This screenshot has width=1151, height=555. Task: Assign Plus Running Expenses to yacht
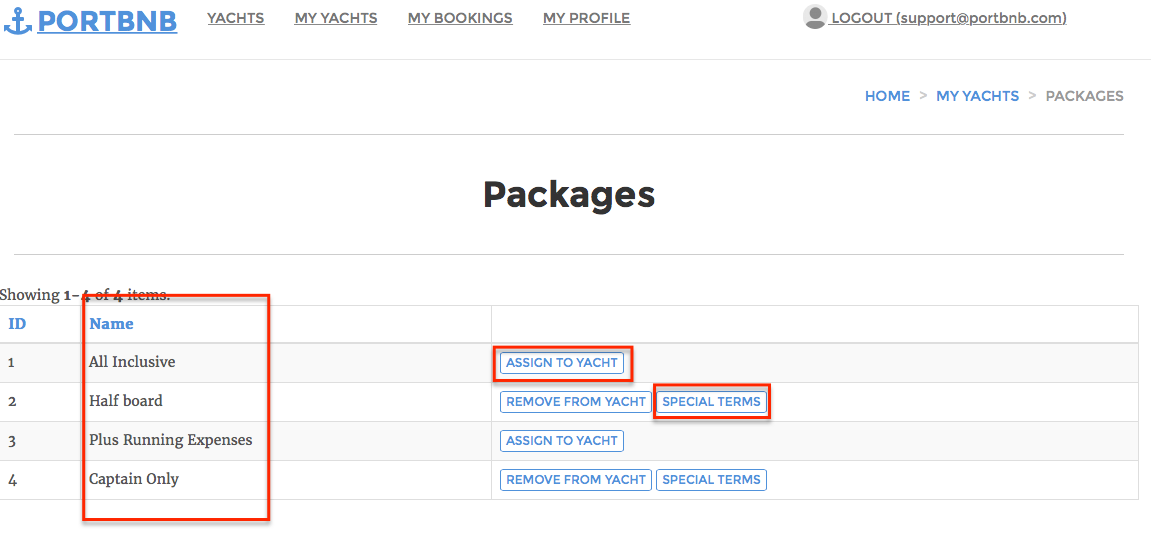tap(562, 440)
